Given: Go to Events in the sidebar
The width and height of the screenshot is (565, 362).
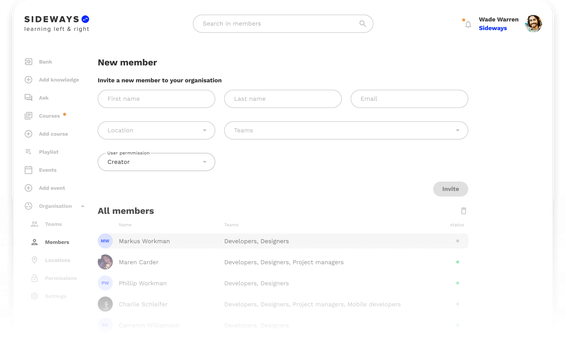Looking at the screenshot, I should pos(48,170).
